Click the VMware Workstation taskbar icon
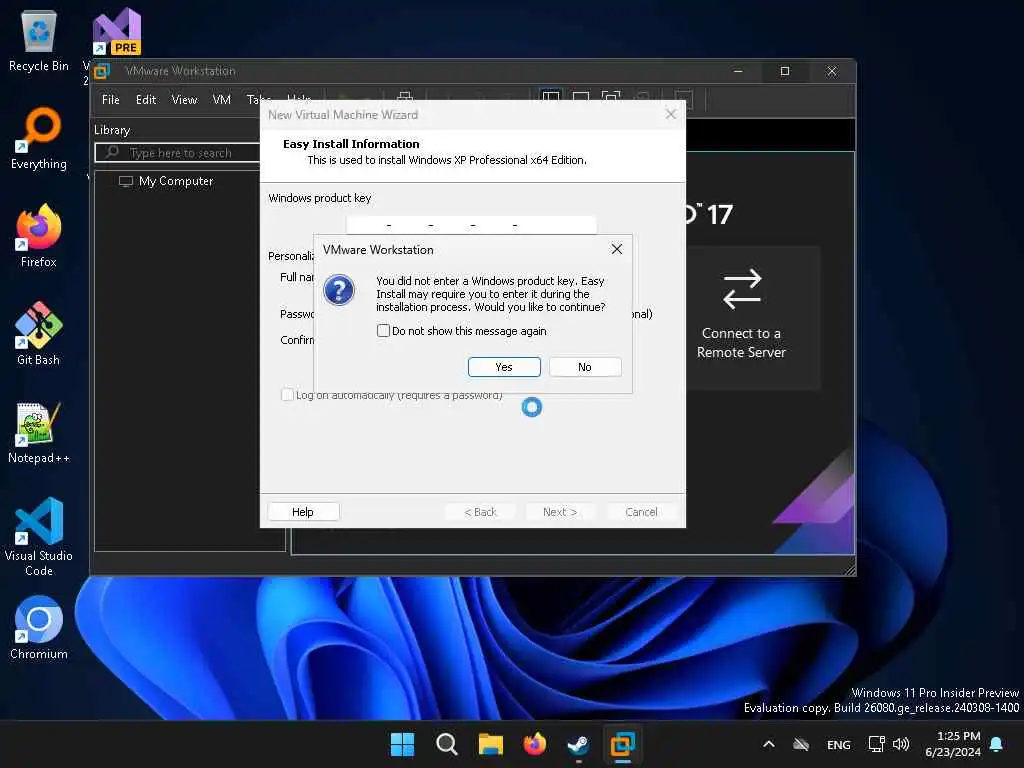 pyautogui.click(x=622, y=744)
